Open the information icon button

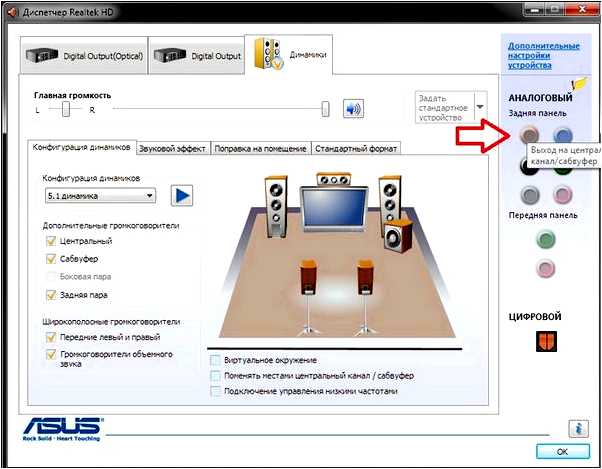(x=579, y=428)
